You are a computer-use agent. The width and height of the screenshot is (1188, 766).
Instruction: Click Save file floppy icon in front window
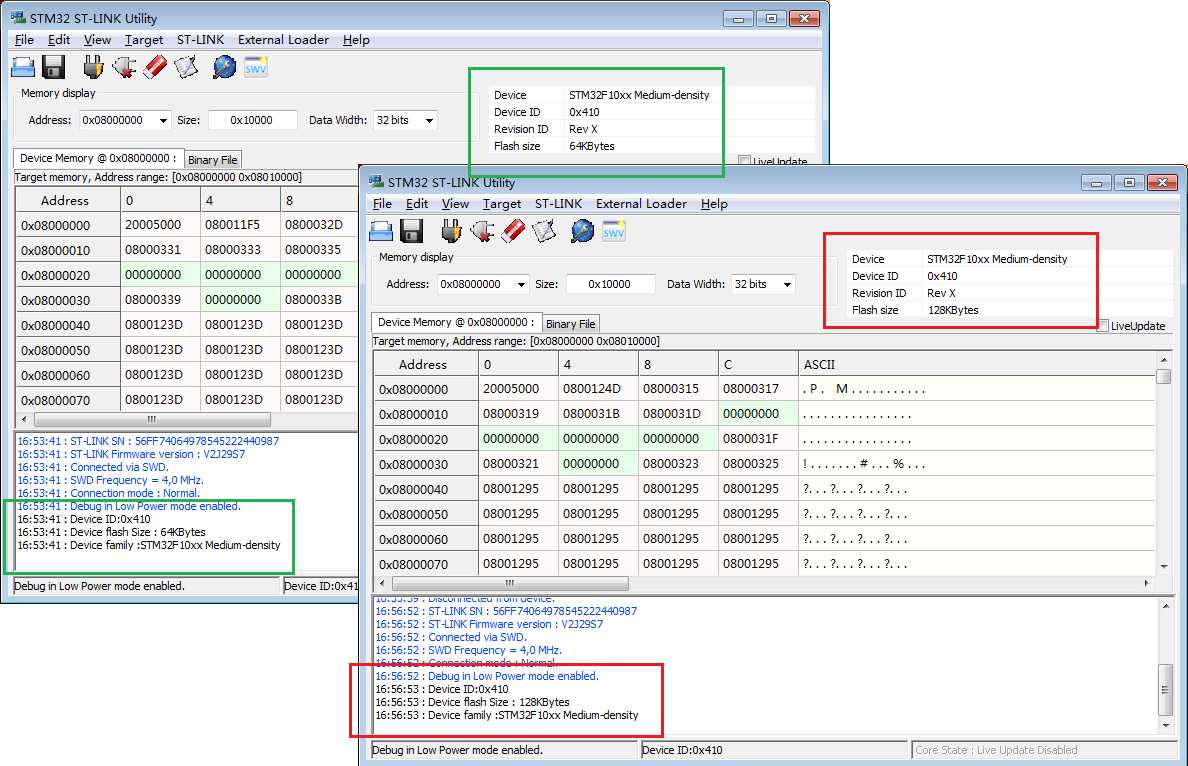point(412,231)
